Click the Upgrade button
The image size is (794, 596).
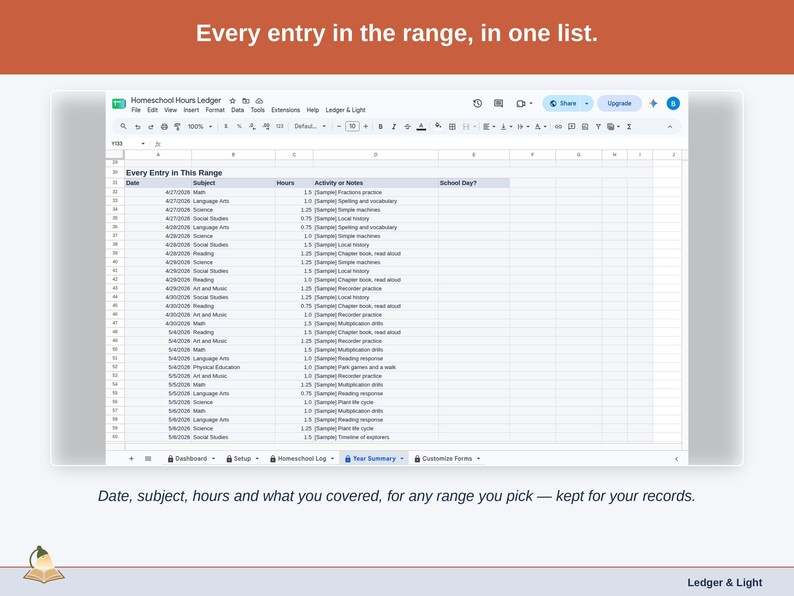pos(619,103)
